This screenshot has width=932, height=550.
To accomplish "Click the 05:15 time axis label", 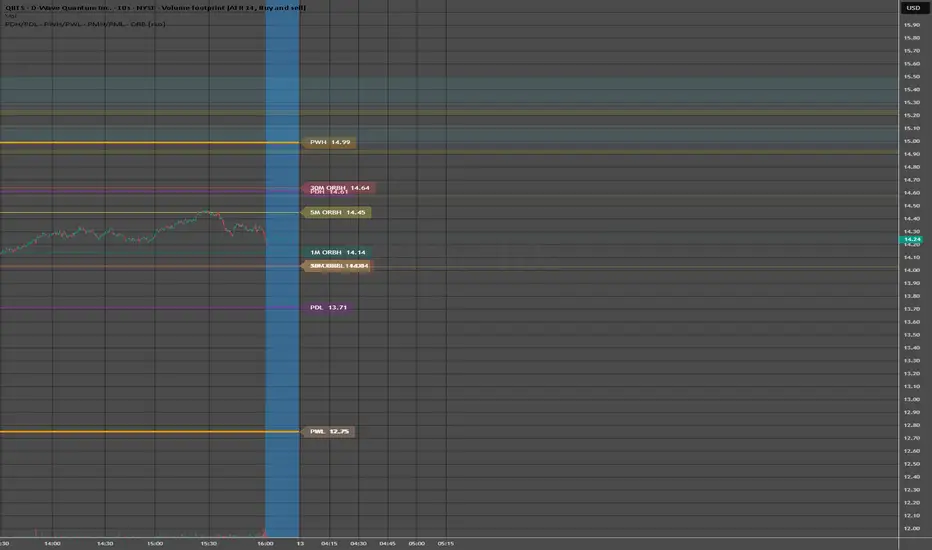I will 446,543.
